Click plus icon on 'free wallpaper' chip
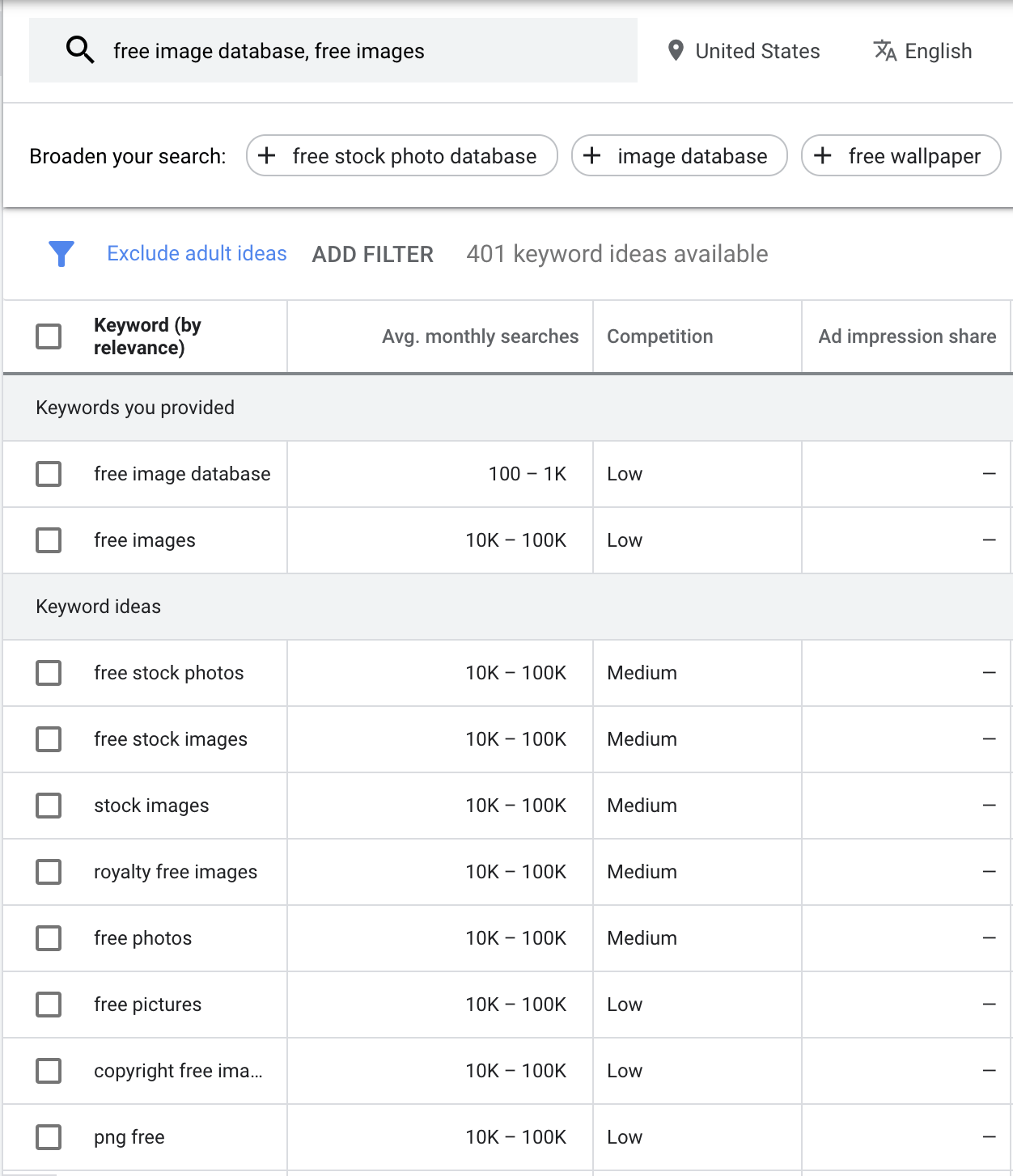Screen dimensions: 1013x1176 point(824,155)
